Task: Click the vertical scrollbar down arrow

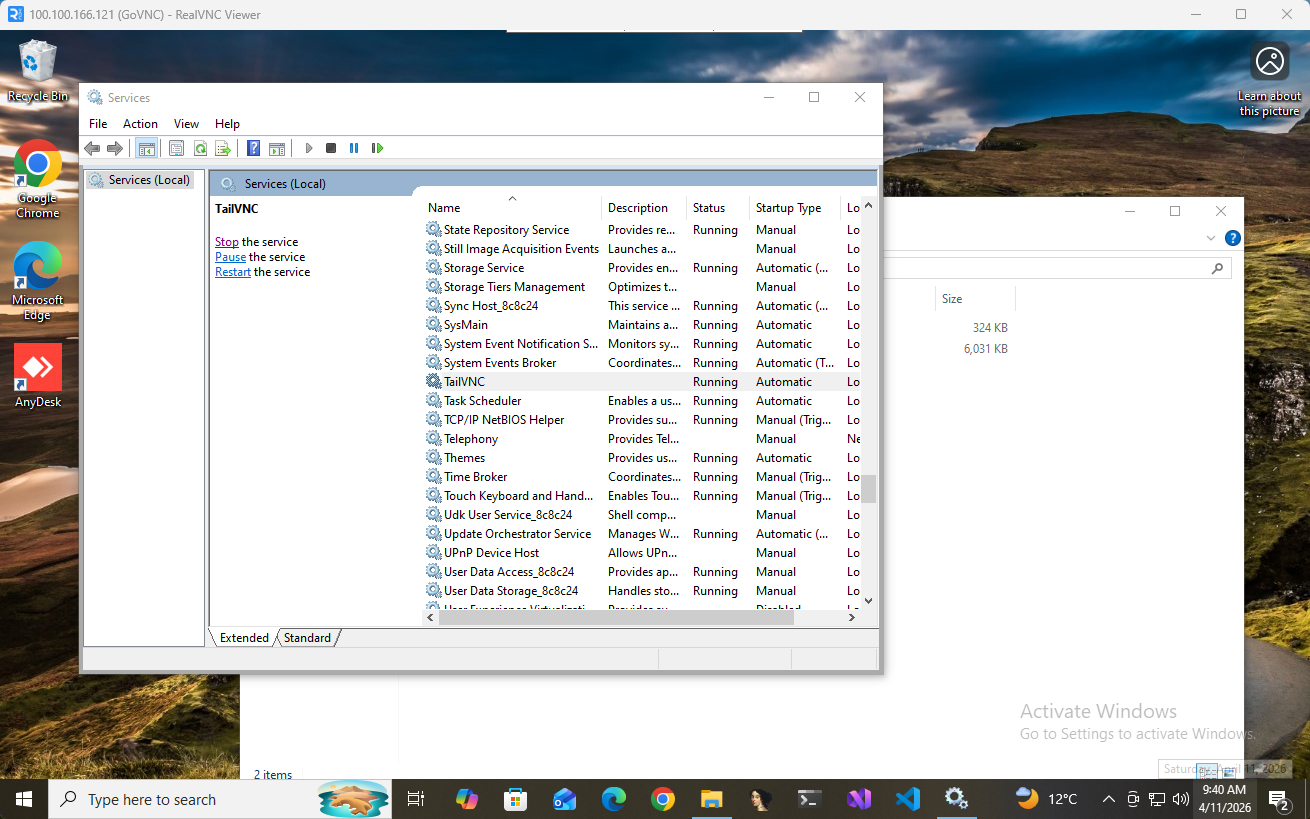Action: tap(868, 601)
